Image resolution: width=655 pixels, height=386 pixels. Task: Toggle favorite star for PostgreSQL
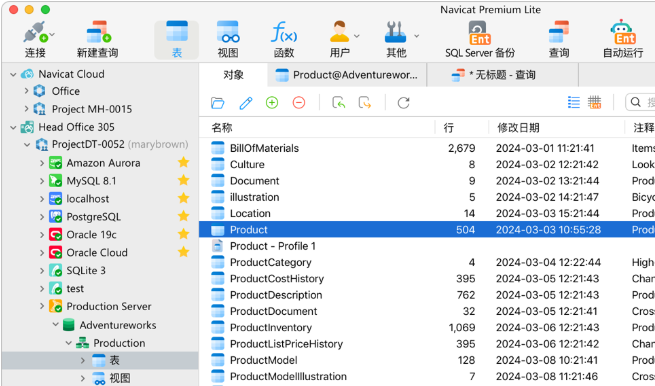click(x=183, y=216)
